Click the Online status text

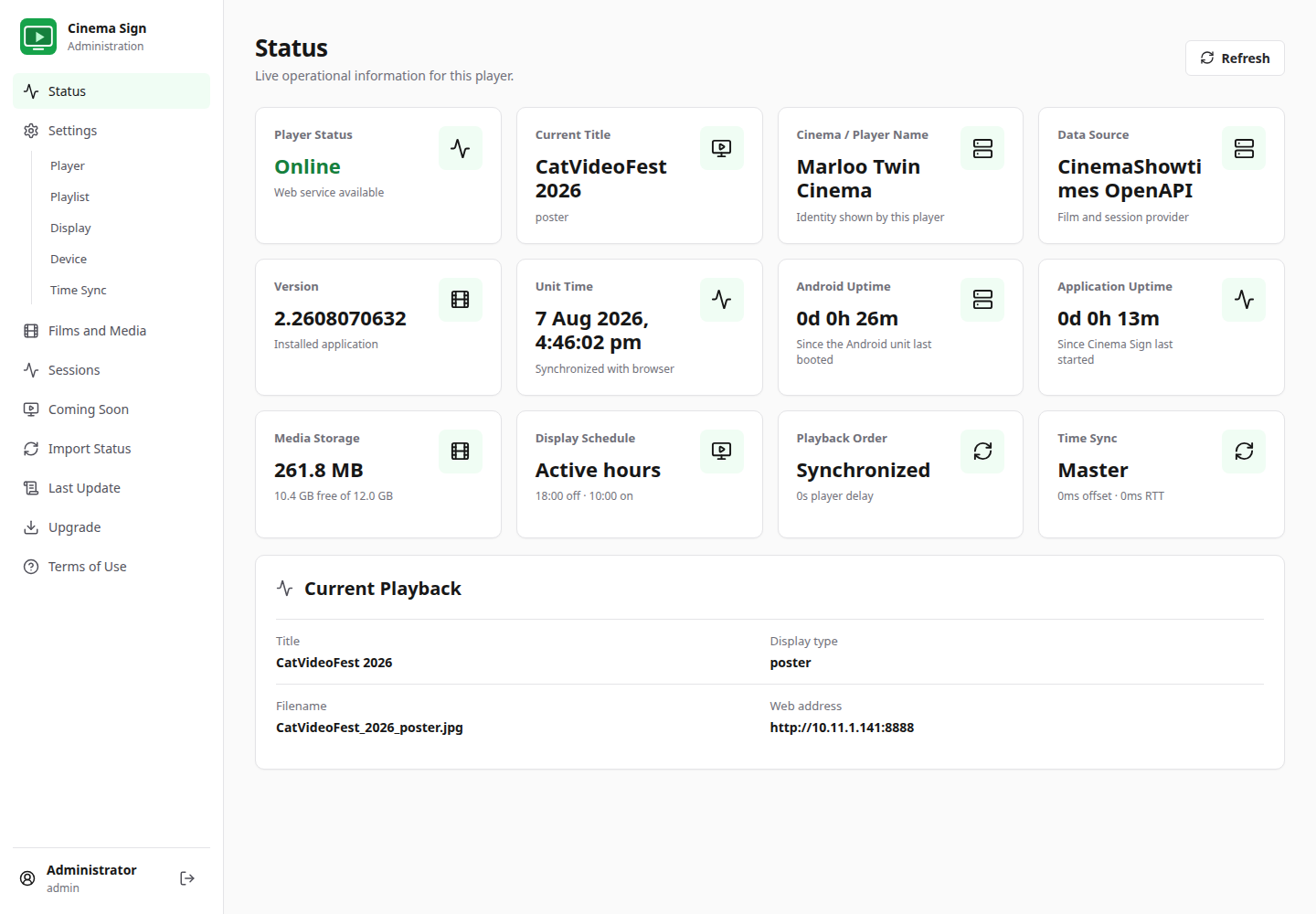[307, 166]
